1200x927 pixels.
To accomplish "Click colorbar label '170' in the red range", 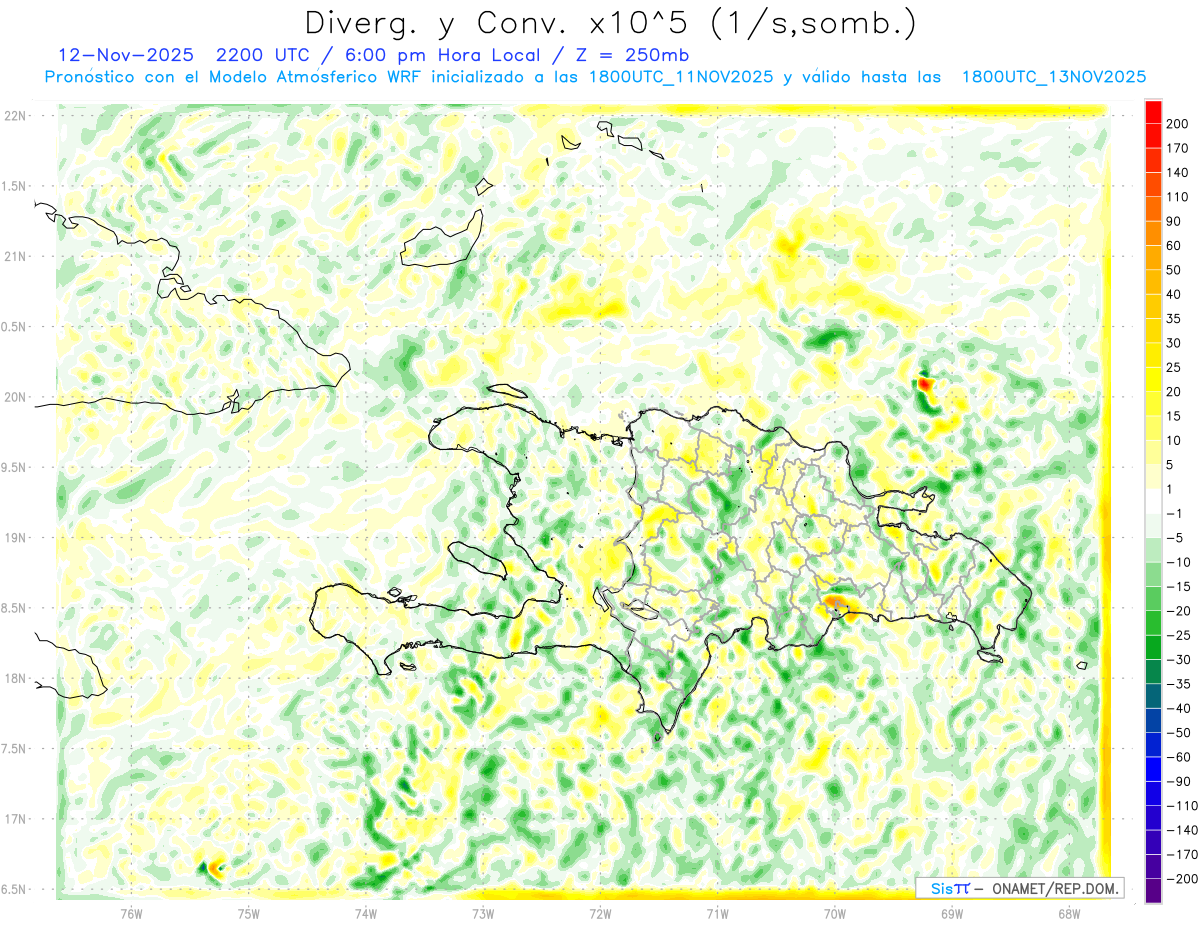I will point(1179,148).
